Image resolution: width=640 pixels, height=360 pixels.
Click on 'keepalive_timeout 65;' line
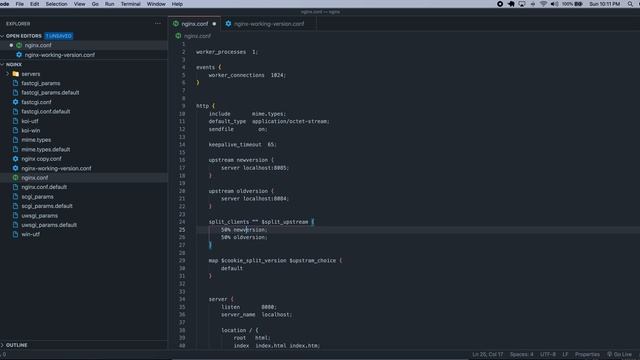(242, 144)
